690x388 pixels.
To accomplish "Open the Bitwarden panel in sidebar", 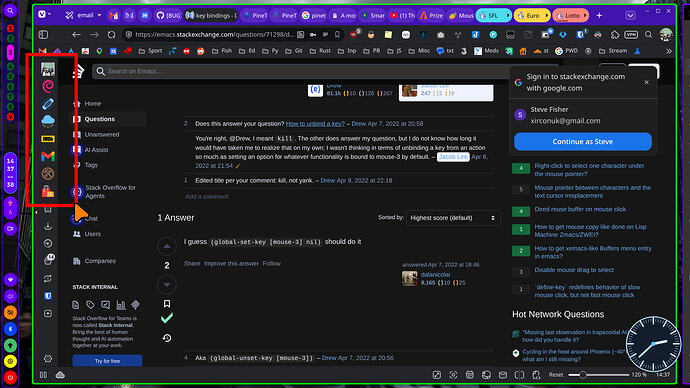I will 48,296.
